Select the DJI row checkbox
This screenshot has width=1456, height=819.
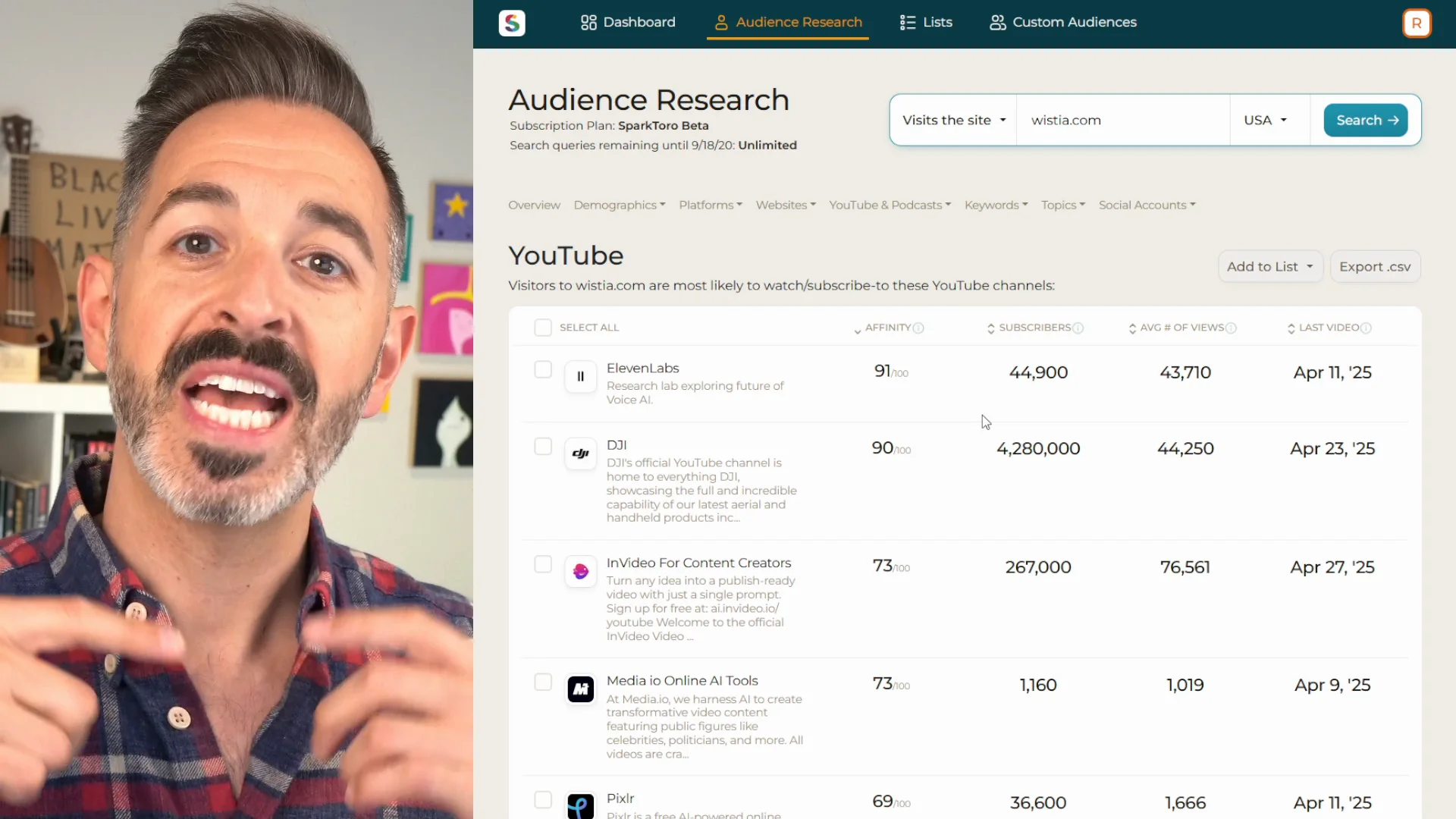coord(543,447)
